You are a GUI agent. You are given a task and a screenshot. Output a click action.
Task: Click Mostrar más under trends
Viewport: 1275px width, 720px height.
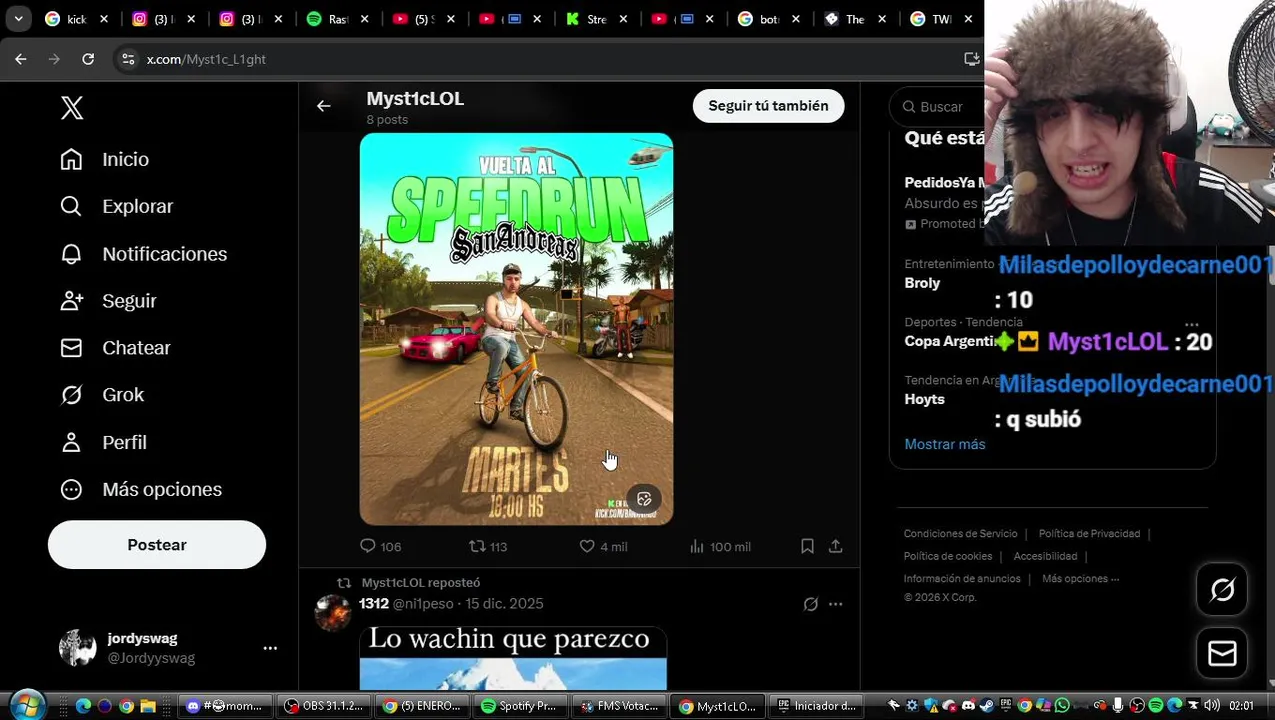coord(945,444)
